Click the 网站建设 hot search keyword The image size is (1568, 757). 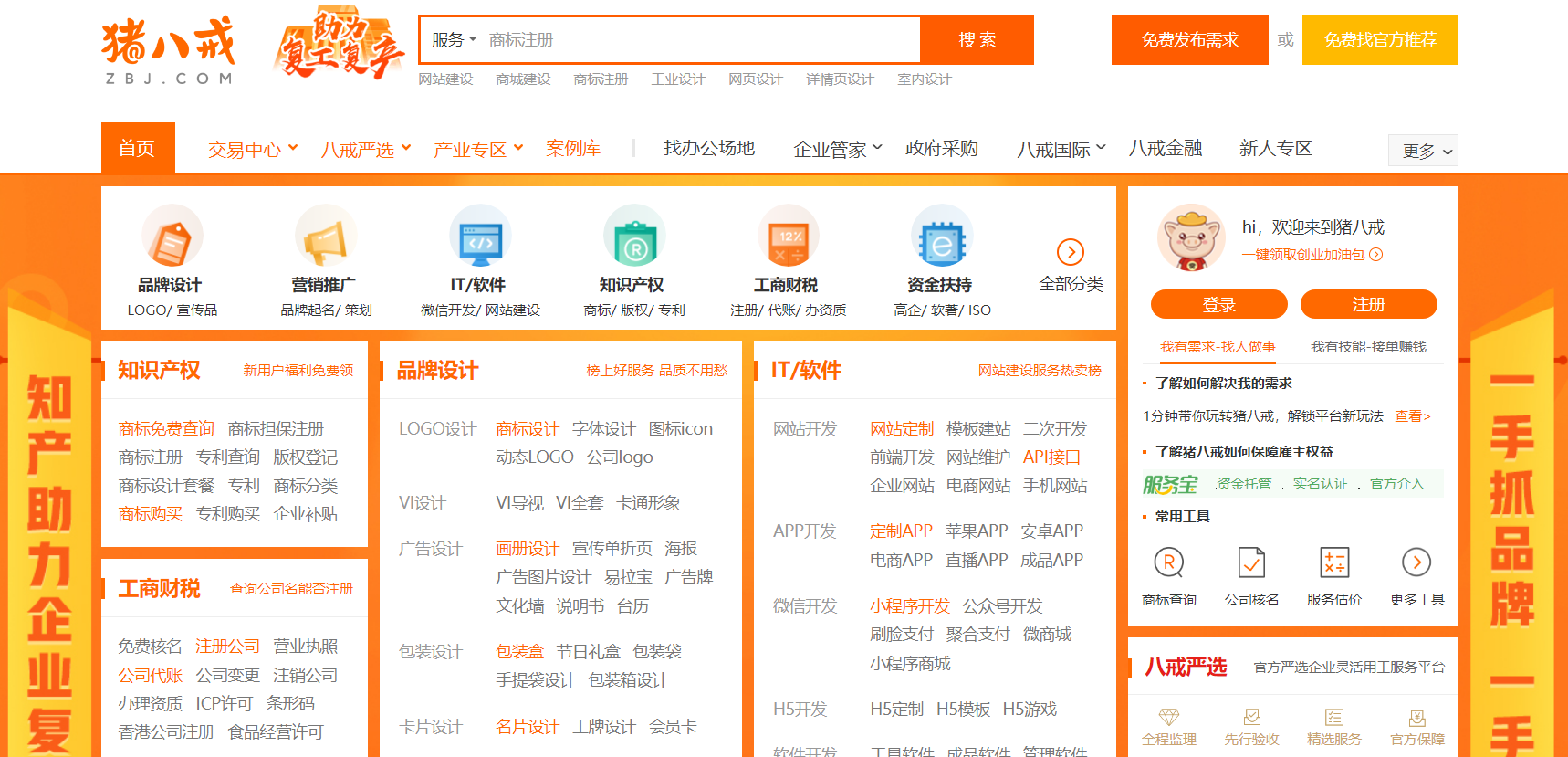tap(445, 79)
